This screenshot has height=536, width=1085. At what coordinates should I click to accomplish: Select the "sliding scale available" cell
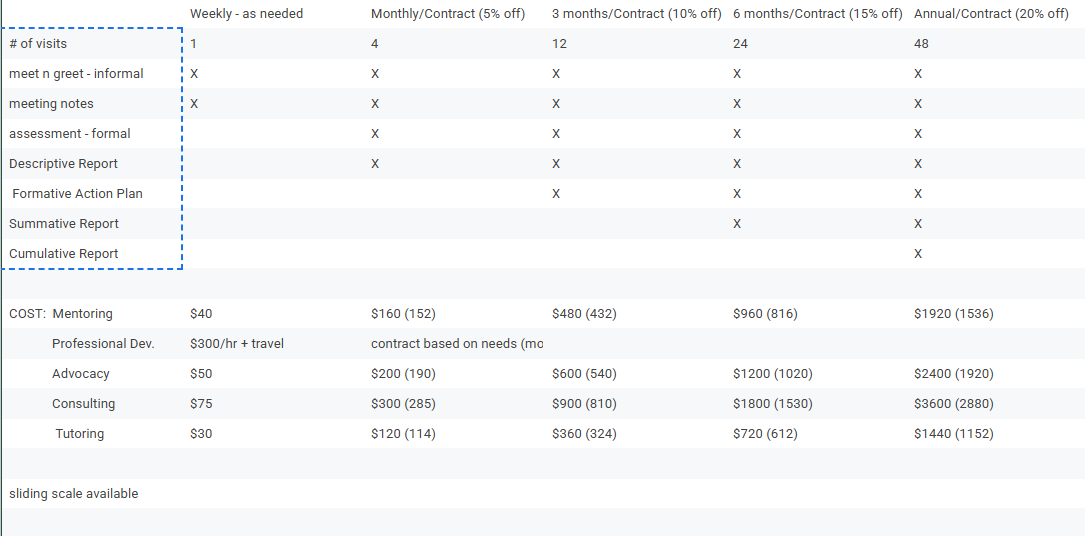pyautogui.click(x=74, y=494)
